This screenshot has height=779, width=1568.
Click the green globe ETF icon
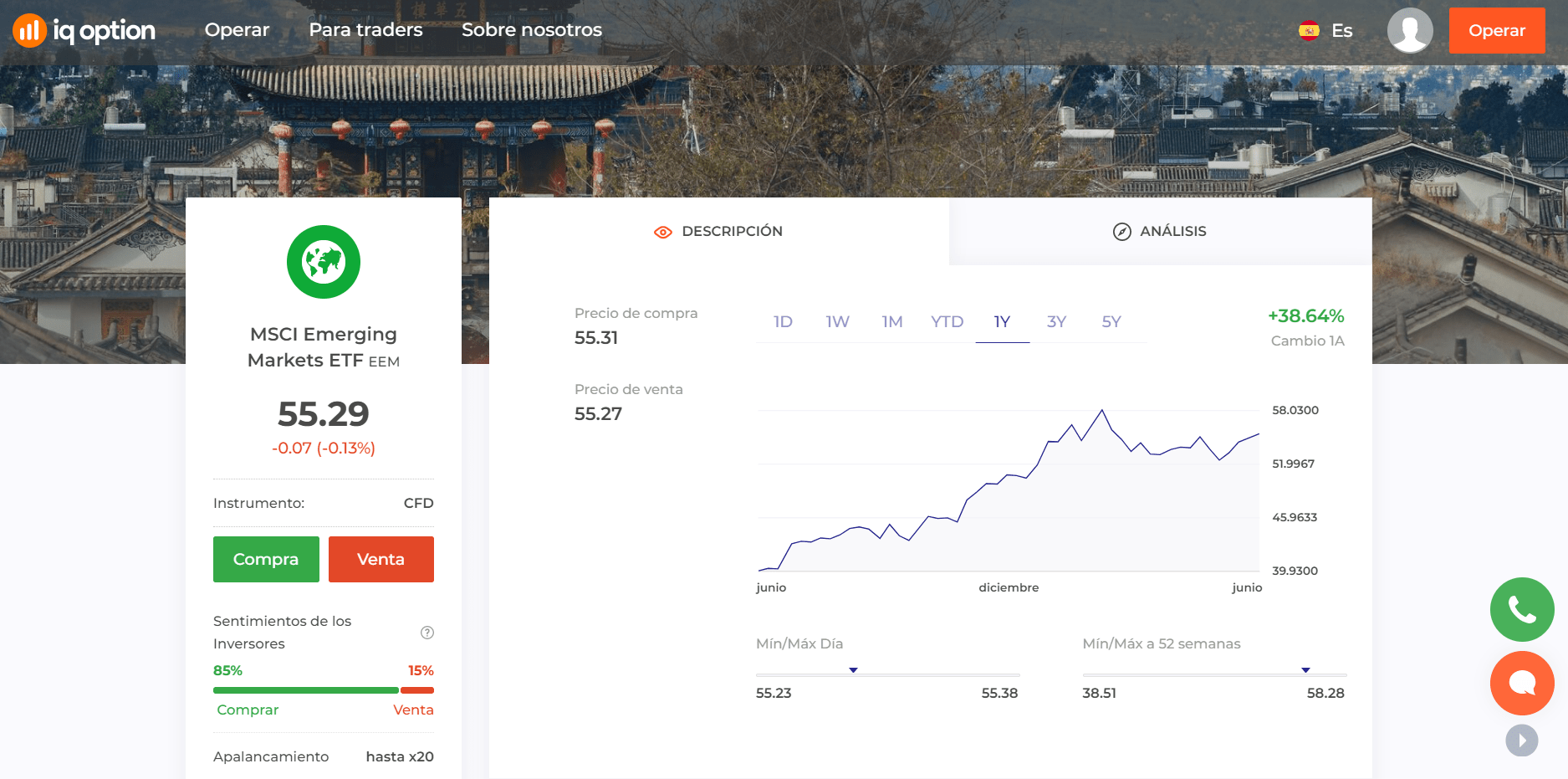click(x=324, y=262)
